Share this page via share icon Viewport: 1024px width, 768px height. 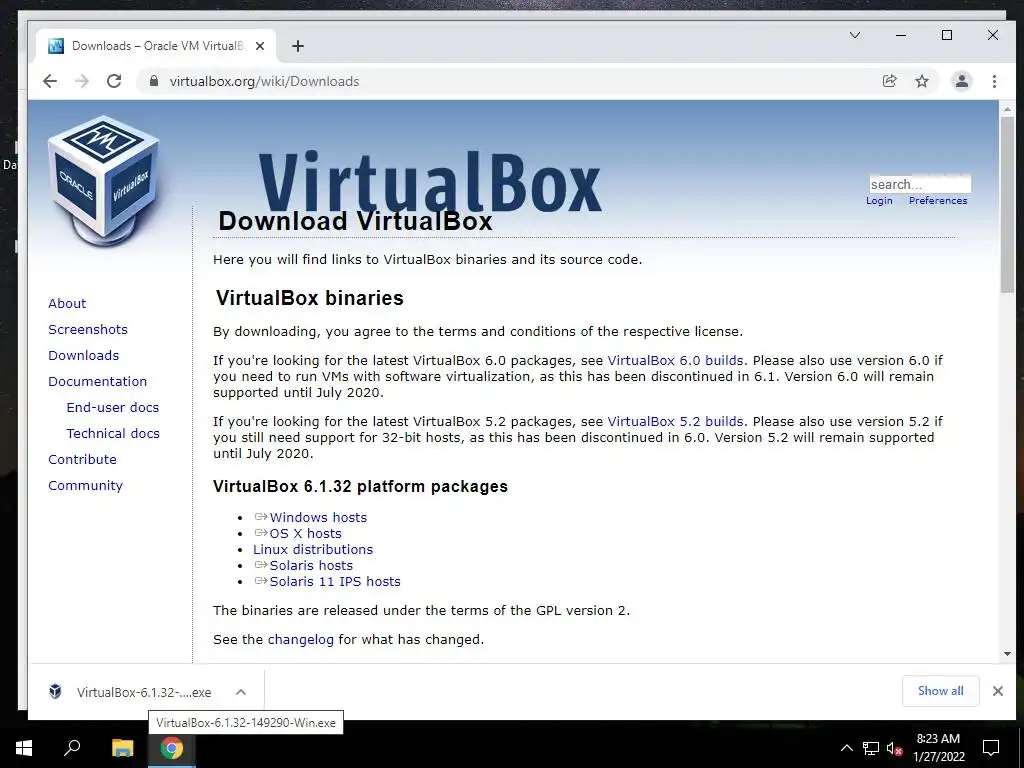pyautogui.click(x=889, y=81)
